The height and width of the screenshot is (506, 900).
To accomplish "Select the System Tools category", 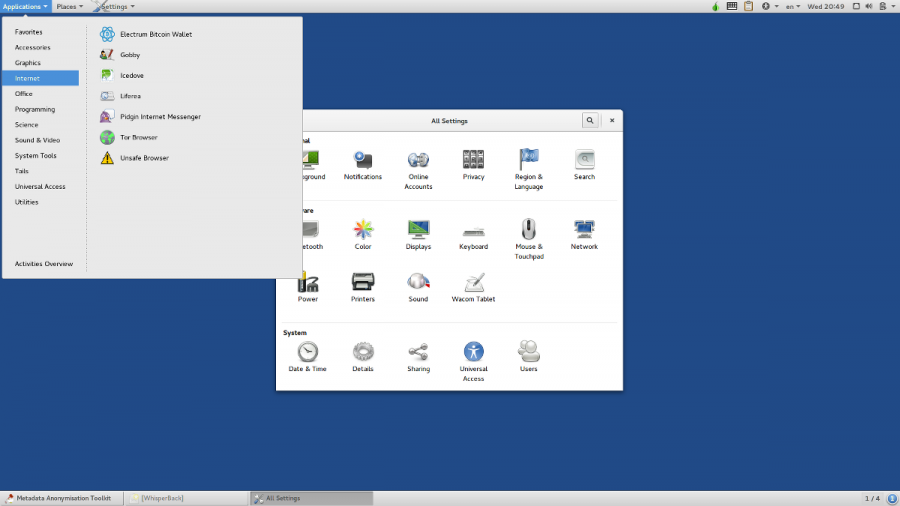I will pos(35,156).
